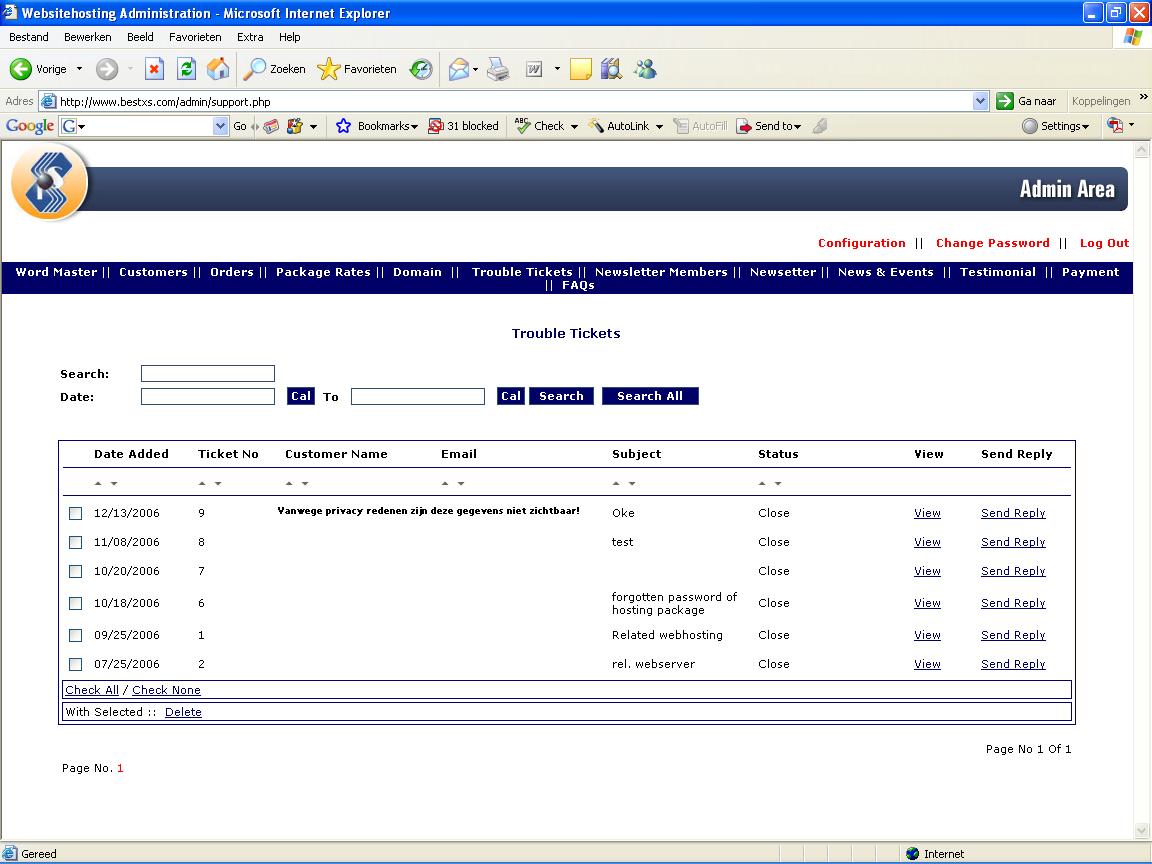Click the History icon in toolbar

click(421, 69)
